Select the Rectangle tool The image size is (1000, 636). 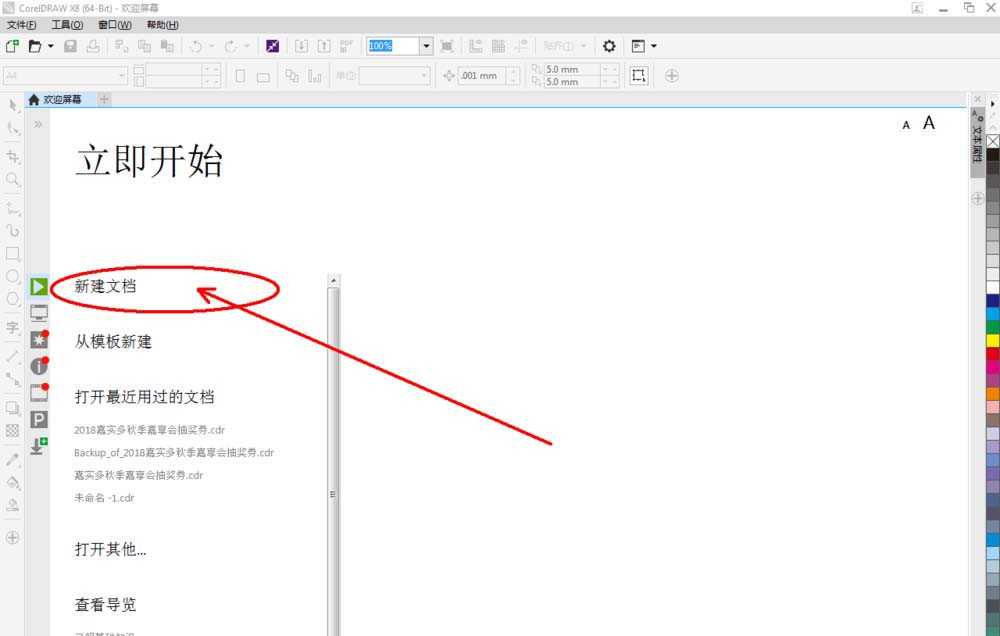13,253
